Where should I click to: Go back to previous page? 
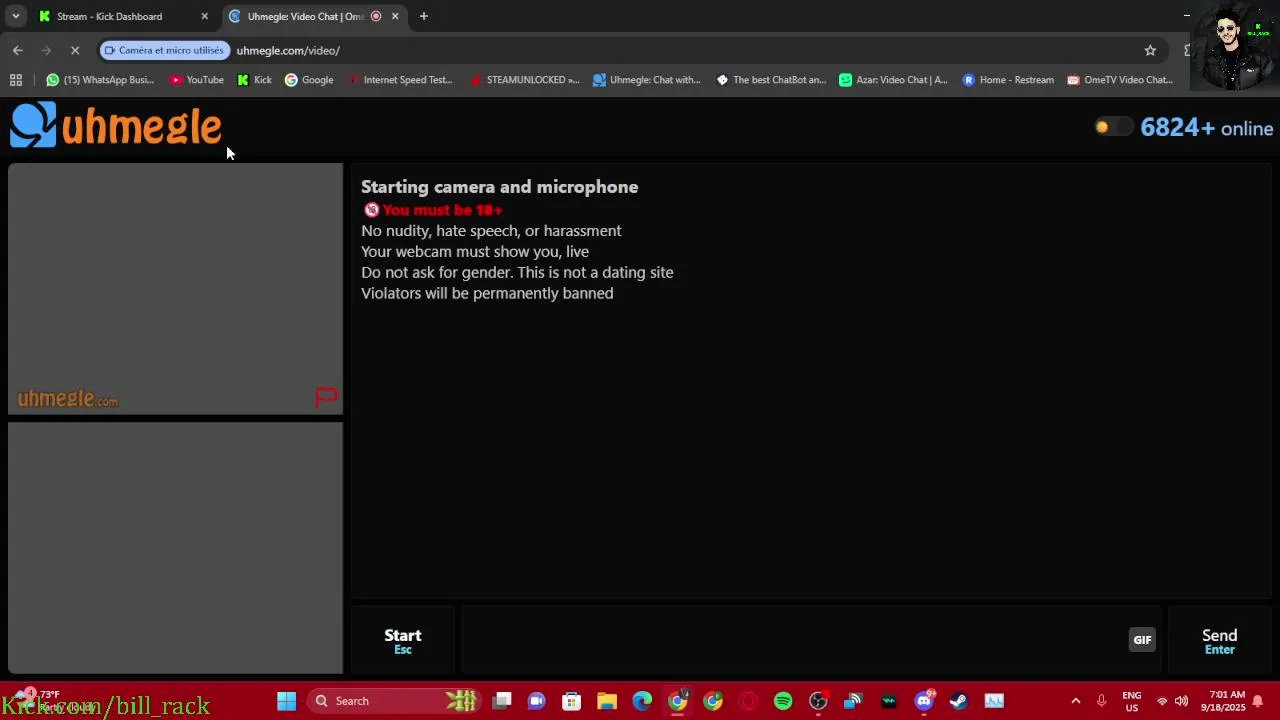18,50
